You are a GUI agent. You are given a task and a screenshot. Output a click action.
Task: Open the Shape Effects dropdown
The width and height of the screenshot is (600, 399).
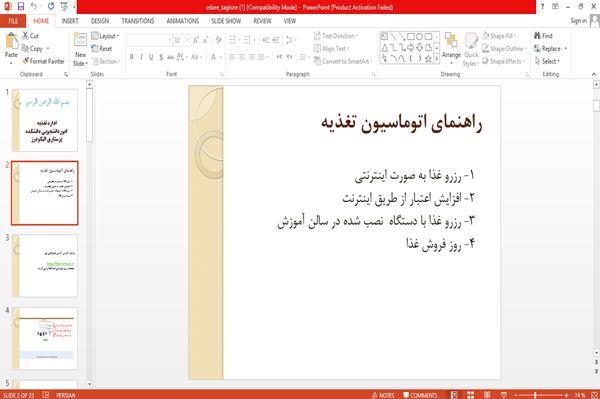click(x=504, y=61)
